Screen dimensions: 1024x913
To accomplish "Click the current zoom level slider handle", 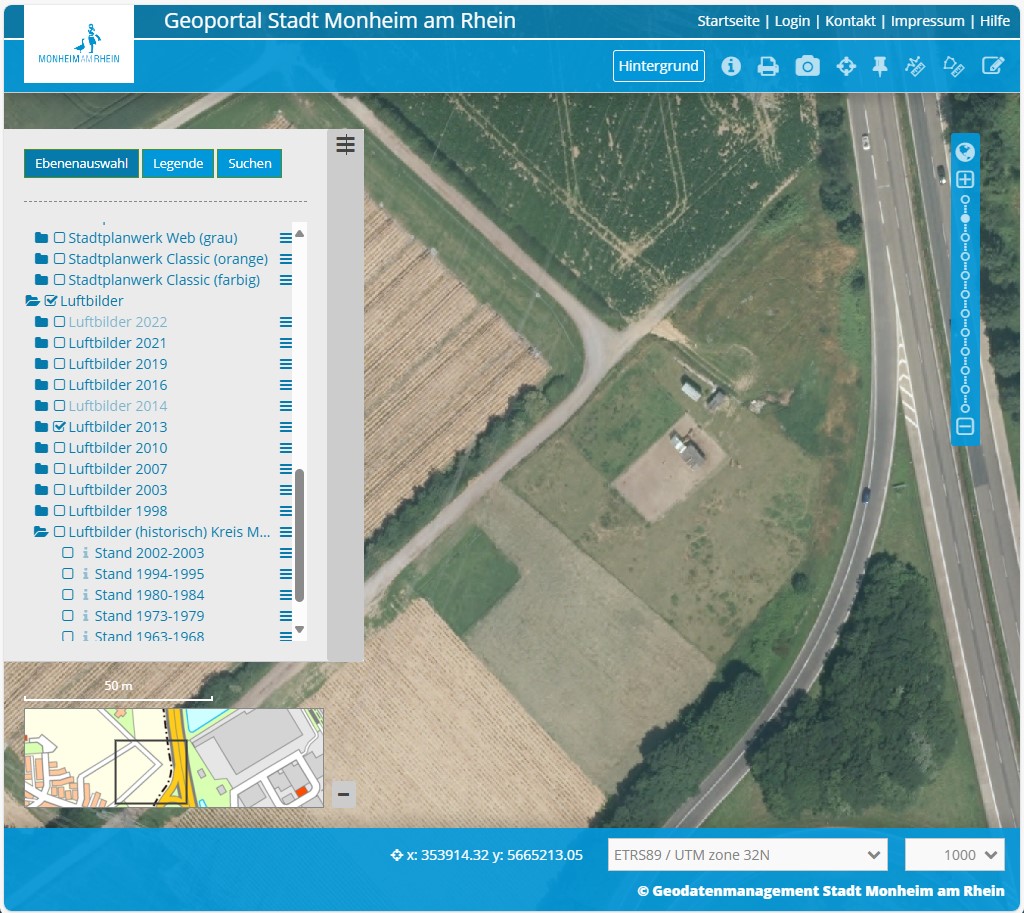I will click(x=965, y=218).
